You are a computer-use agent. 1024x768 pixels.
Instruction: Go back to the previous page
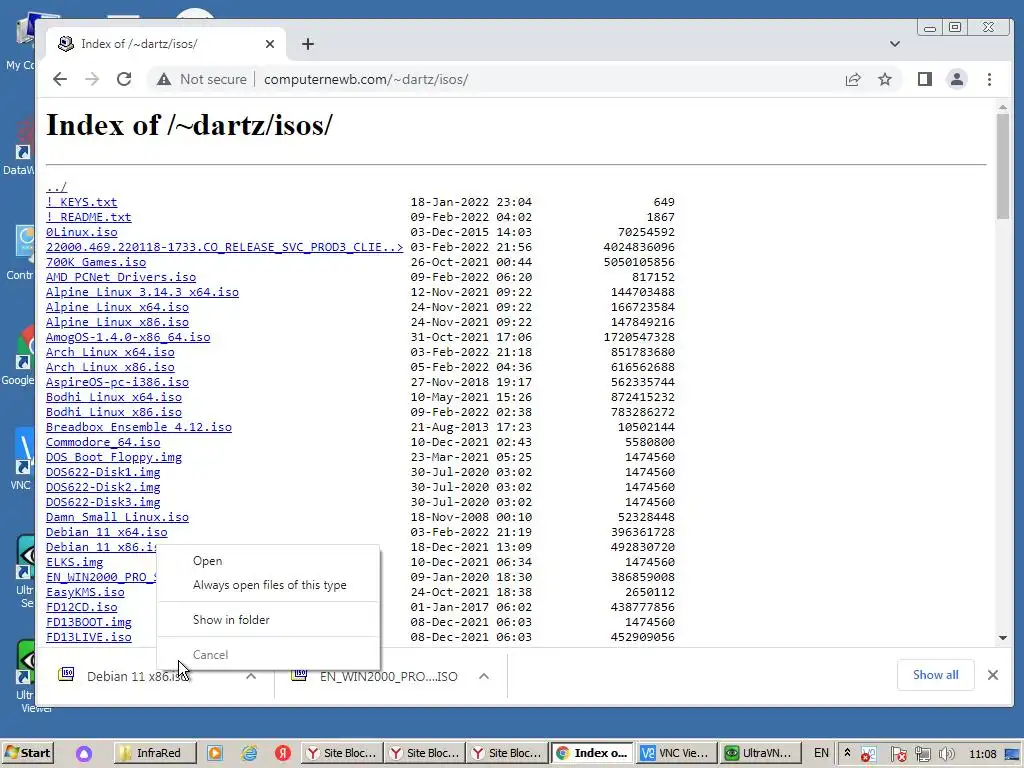click(x=60, y=80)
